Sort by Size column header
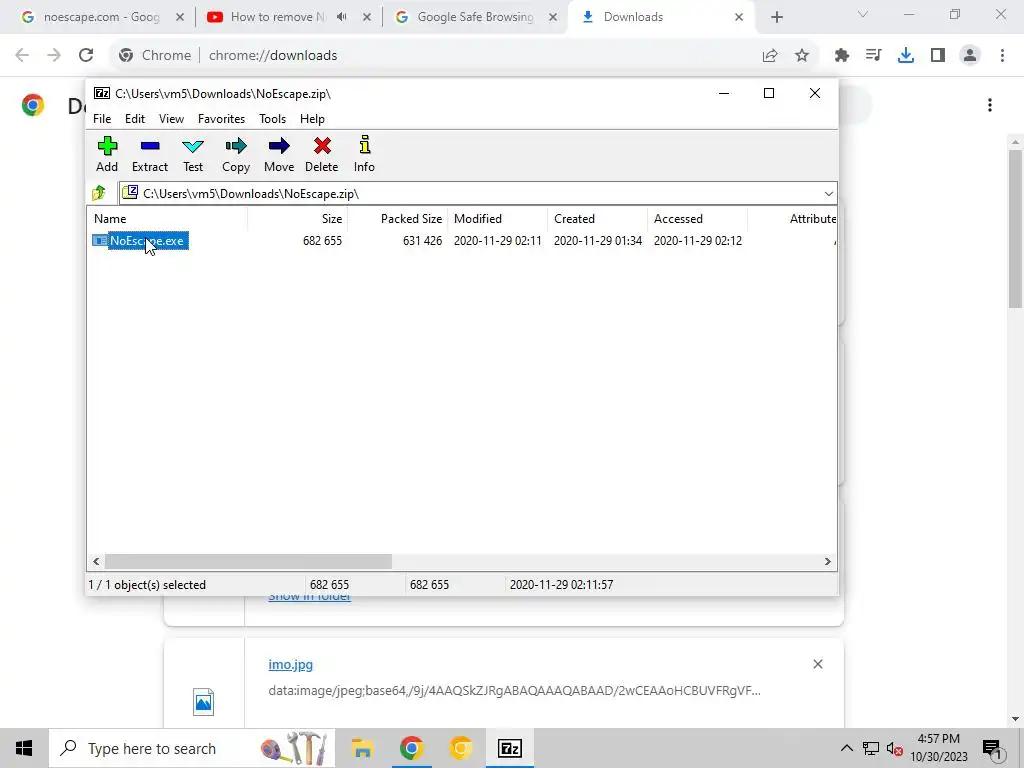 click(x=297, y=219)
